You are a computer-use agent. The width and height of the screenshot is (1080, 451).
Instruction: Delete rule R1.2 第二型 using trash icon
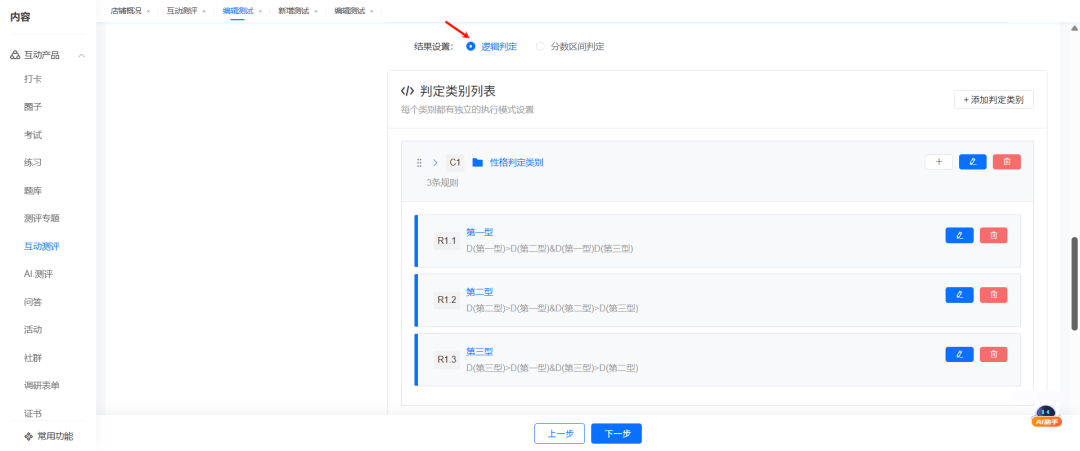pos(993,295)
